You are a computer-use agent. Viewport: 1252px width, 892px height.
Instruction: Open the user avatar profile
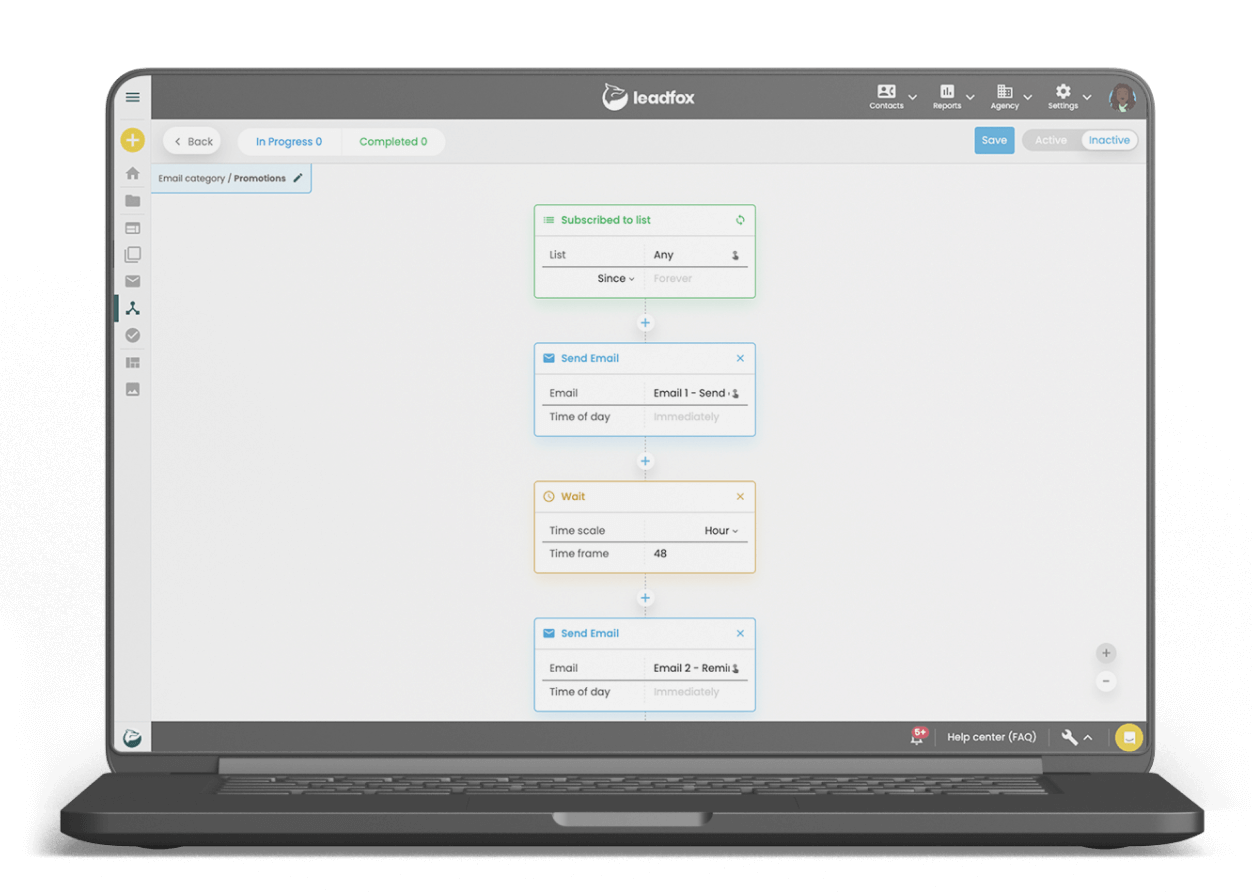tap(1122, 98)
